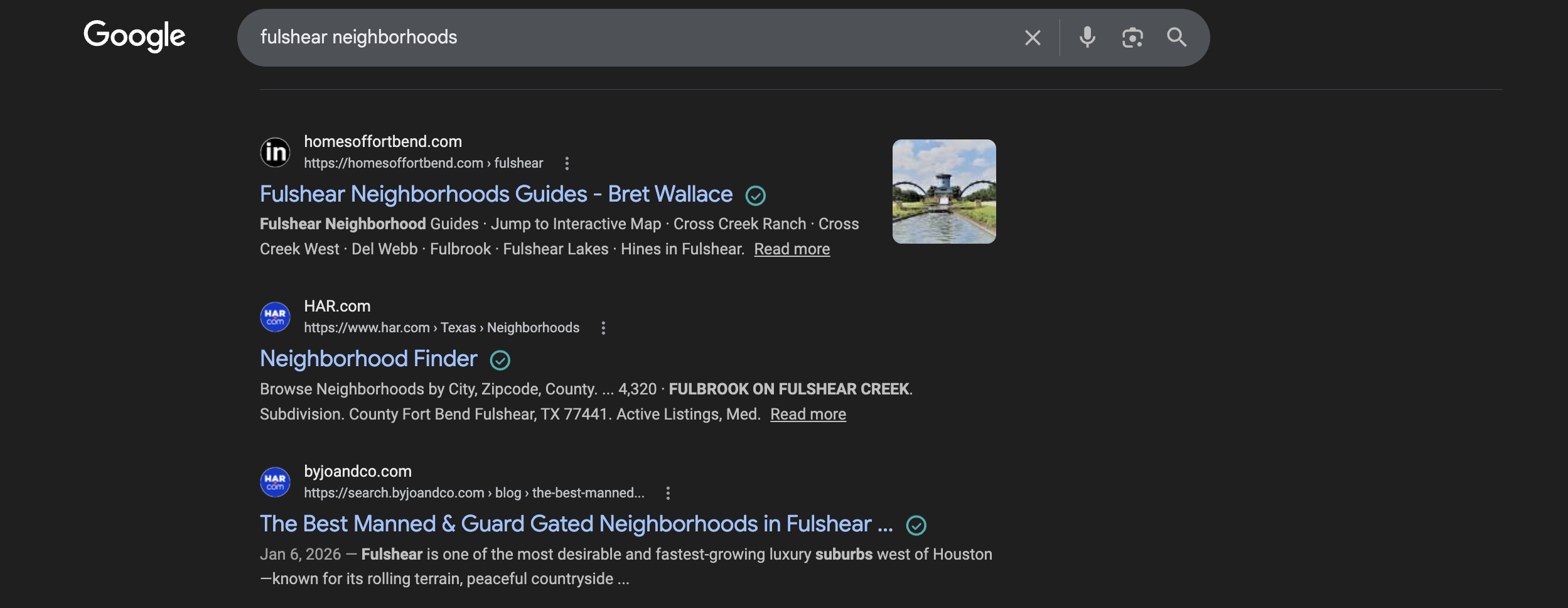Click verified checkmark beside Guard Gated Neighborhoods title
The width and height of the screenshot is (1568, 608).
coord(916,526)
